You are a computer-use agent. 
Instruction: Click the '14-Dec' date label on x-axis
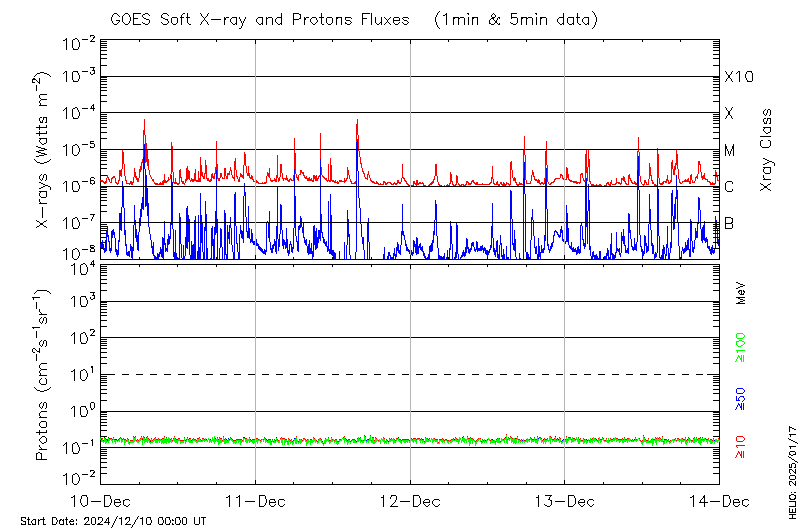tap(718, 500)
